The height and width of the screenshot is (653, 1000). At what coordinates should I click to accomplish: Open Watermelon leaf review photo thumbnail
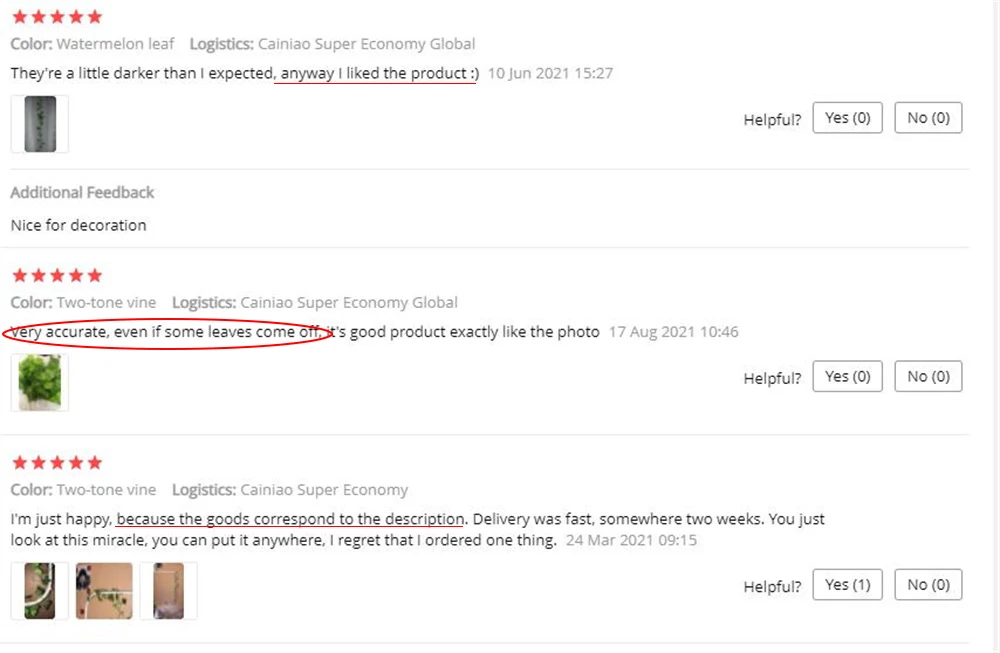coord(40,124)
